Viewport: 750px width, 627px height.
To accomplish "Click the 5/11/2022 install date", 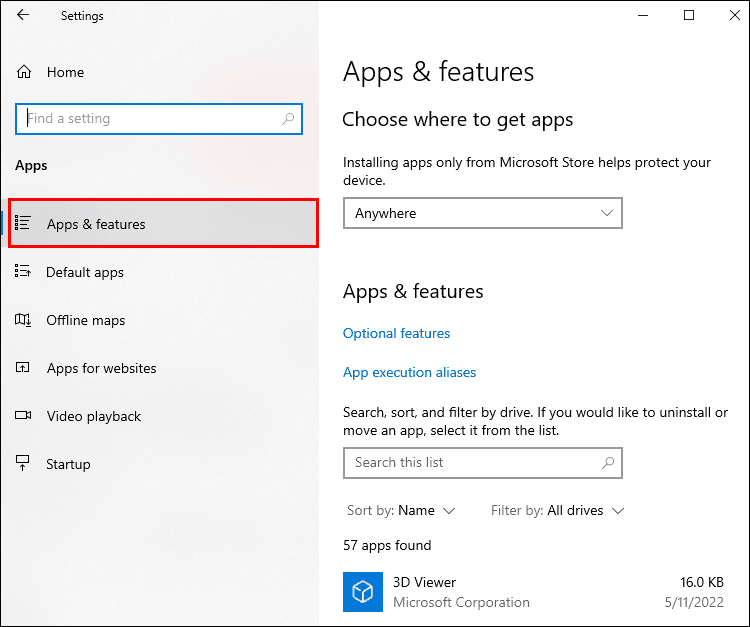I will pos(694,602).
